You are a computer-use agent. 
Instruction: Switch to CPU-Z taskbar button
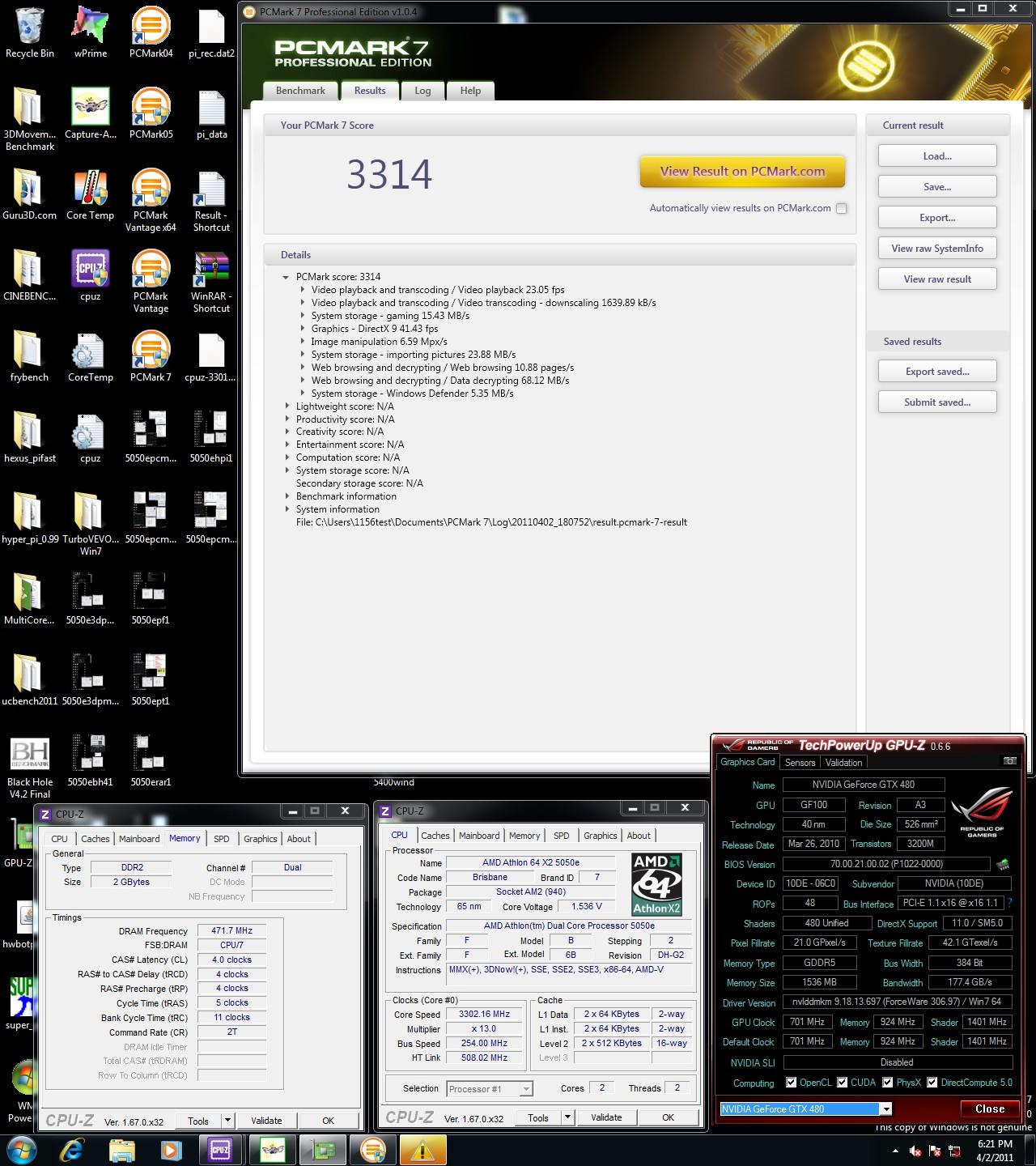220,1149
